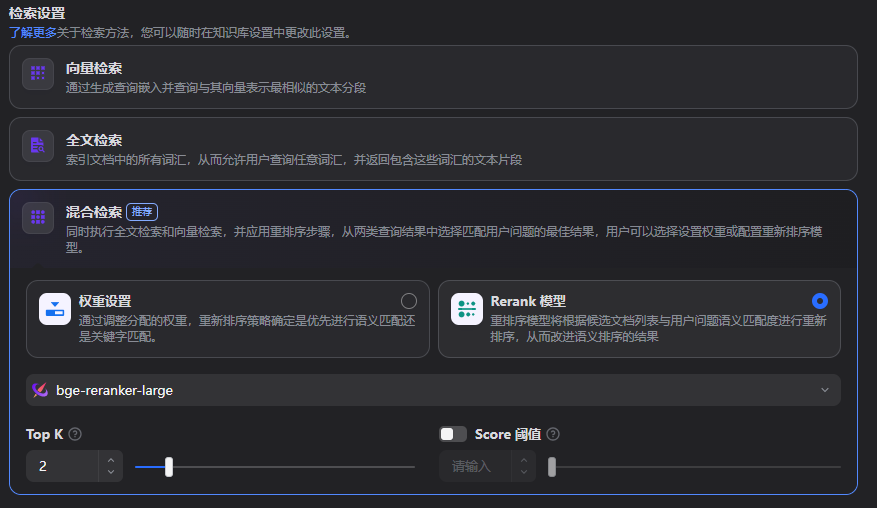Click the Score 阈值 label
Viewport: 877px width, 508px height.
(508, 434)
